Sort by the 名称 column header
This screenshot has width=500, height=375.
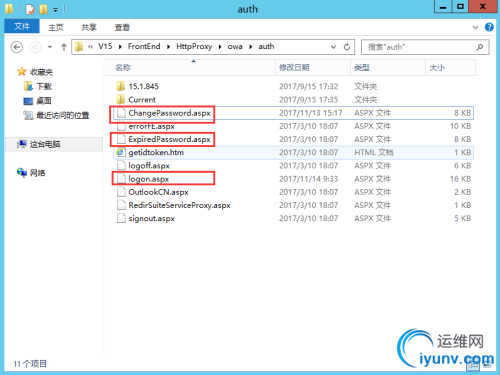point(190,68)
